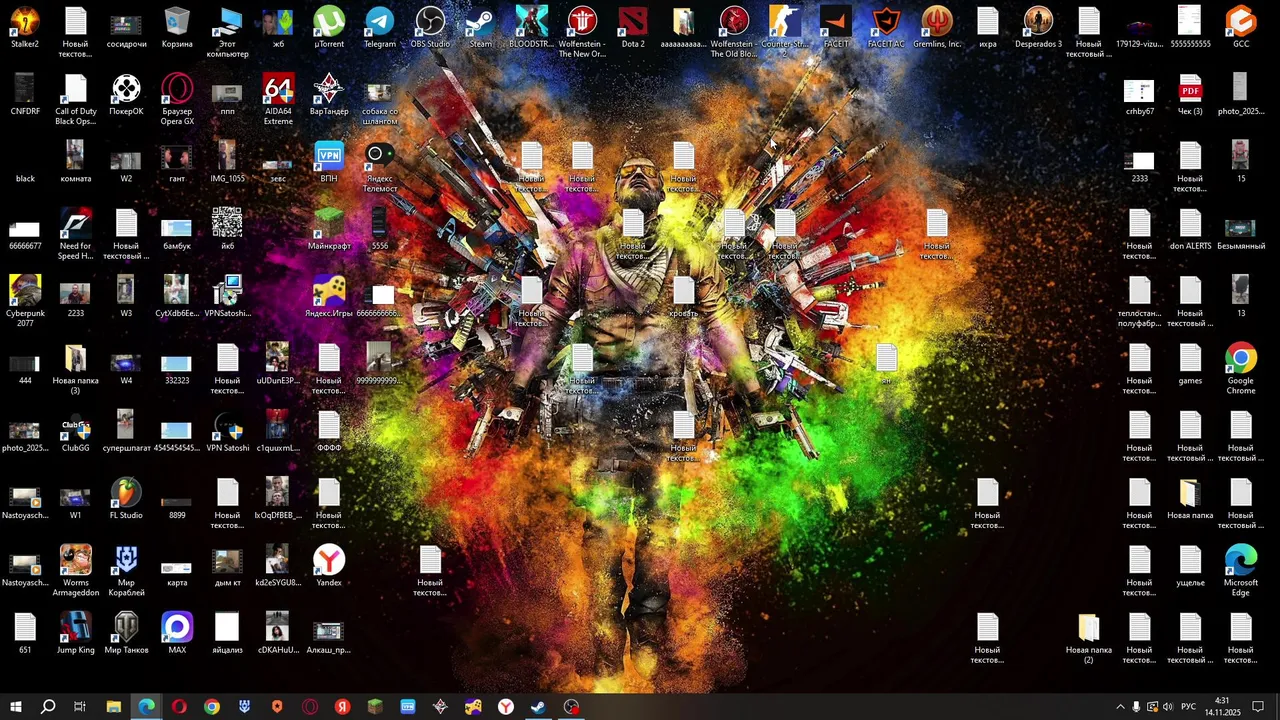Image resolution: width=1280 pixels, height=720 pixels.
Task: Open the ВПН desktop icon
Action: [x=328, y=162]
